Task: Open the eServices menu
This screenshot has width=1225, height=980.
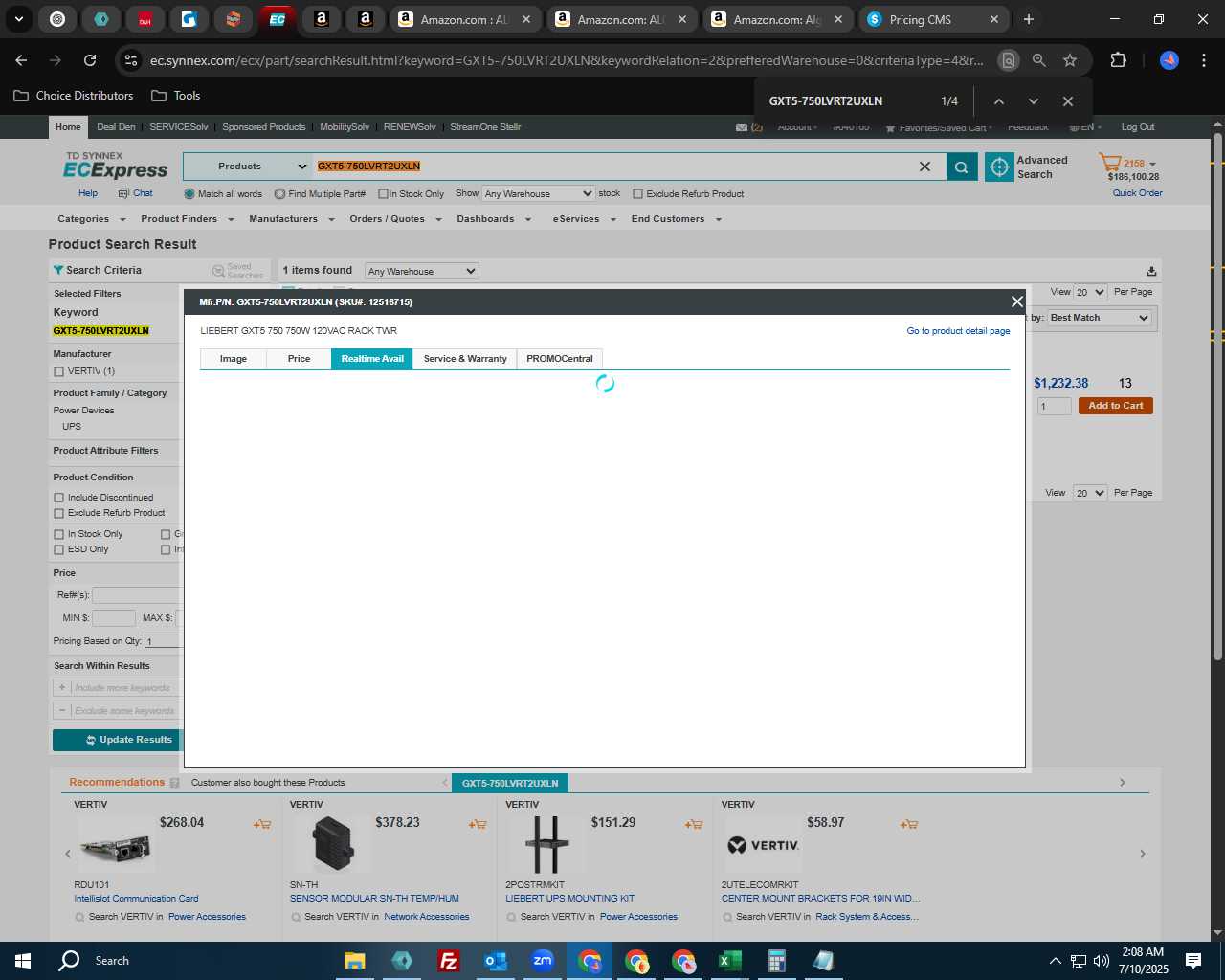Action: click(x=584, y=219)
